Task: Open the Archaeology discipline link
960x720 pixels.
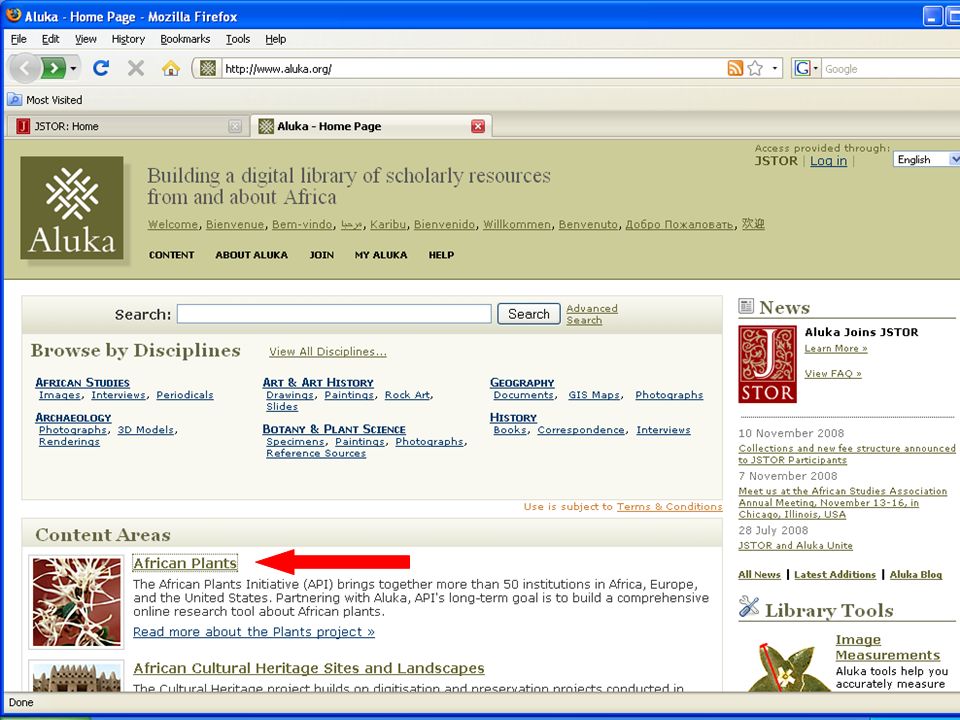Action: 73,417
